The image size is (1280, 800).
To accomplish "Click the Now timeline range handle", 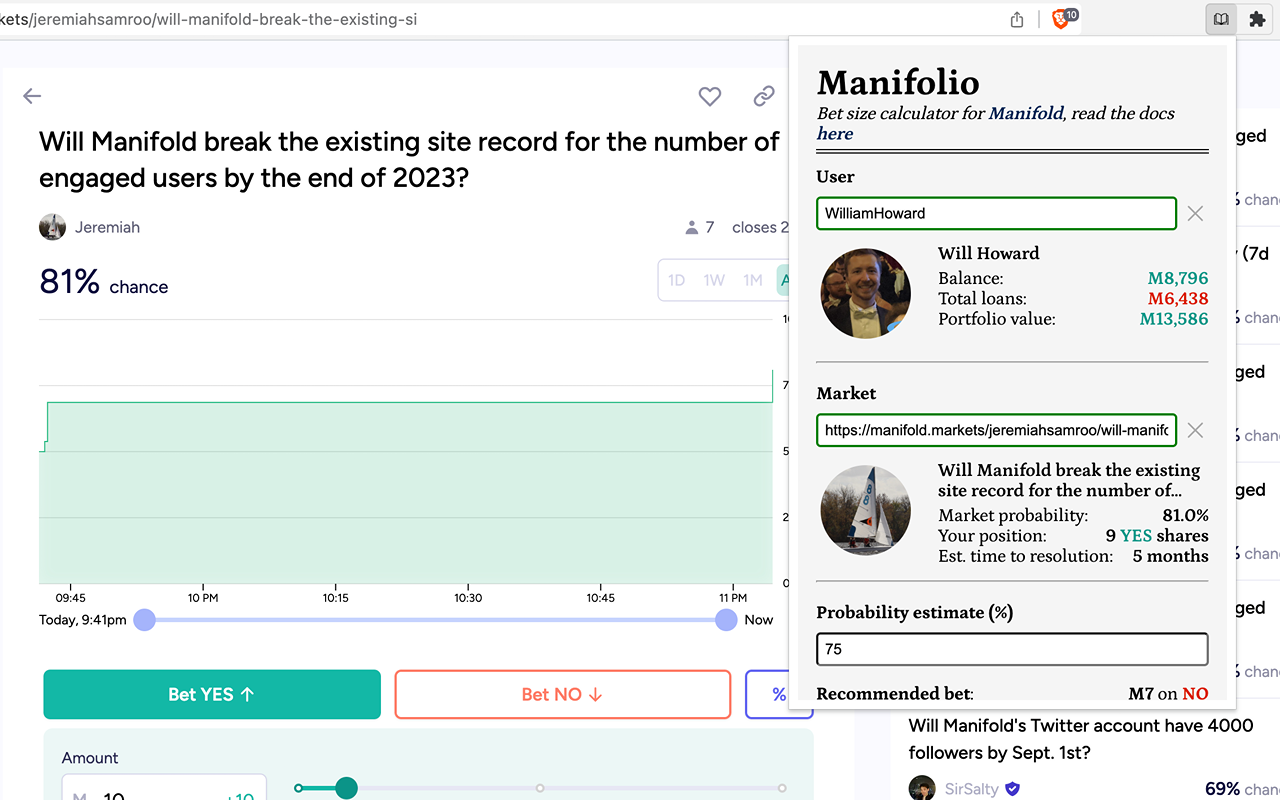I will [x=726, y=620].
